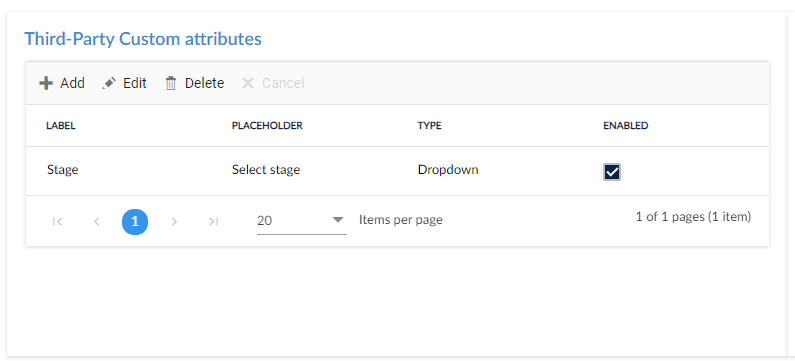
Task: Jump to last page arrow icon
Action: coord(213,221)
